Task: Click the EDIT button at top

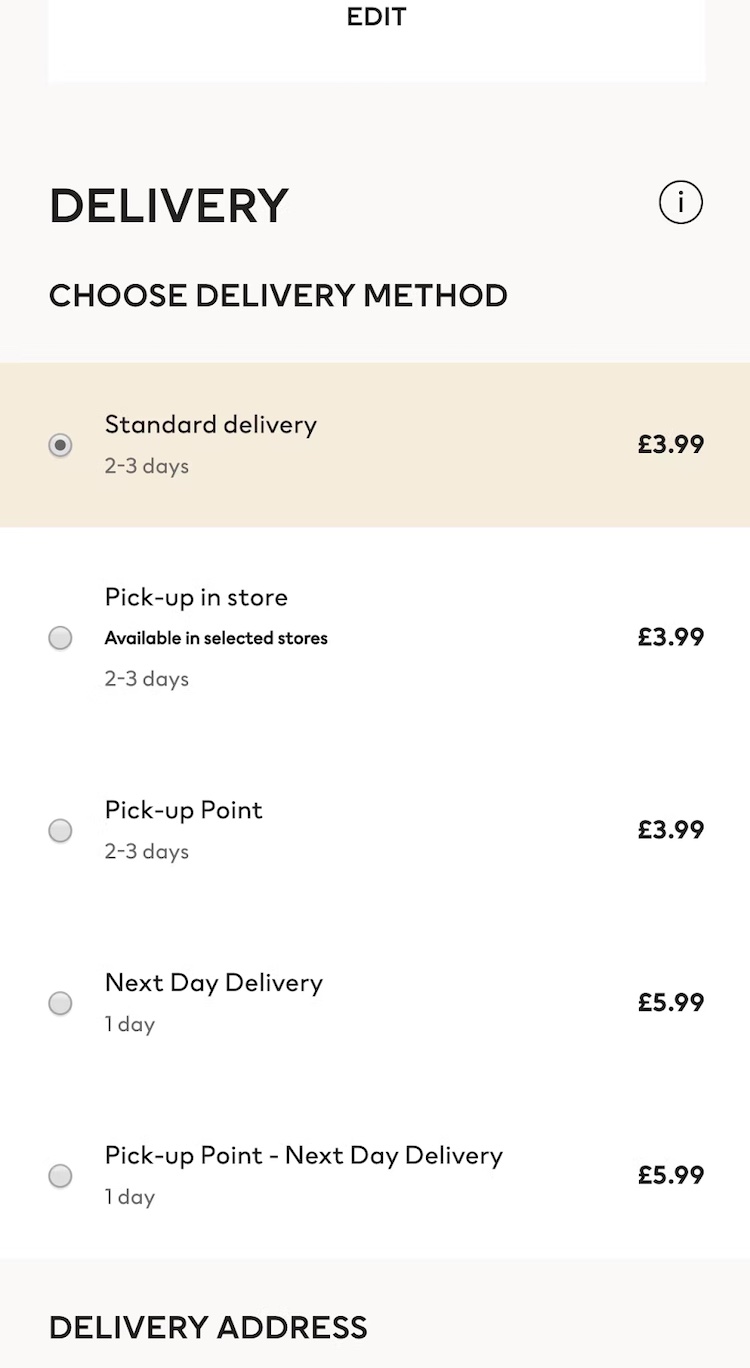Action: tap(376, 17)
